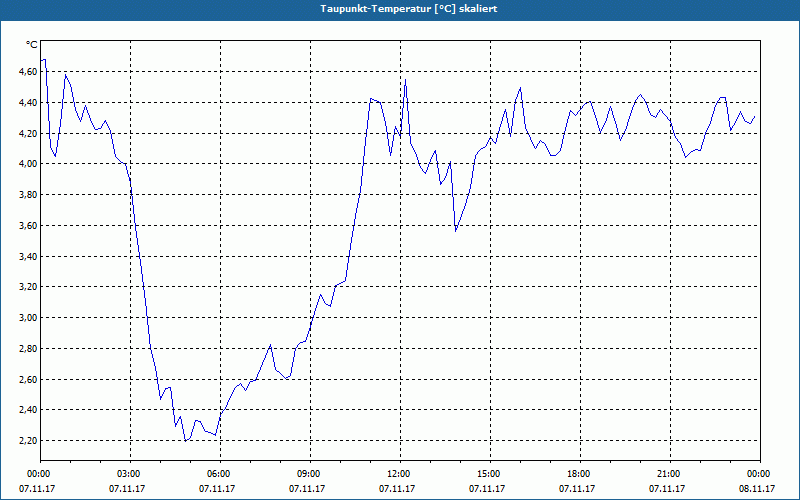This screenshot has width=800, height=500.
Task: Select the 4,40 y-axis label
Action: 28,103
